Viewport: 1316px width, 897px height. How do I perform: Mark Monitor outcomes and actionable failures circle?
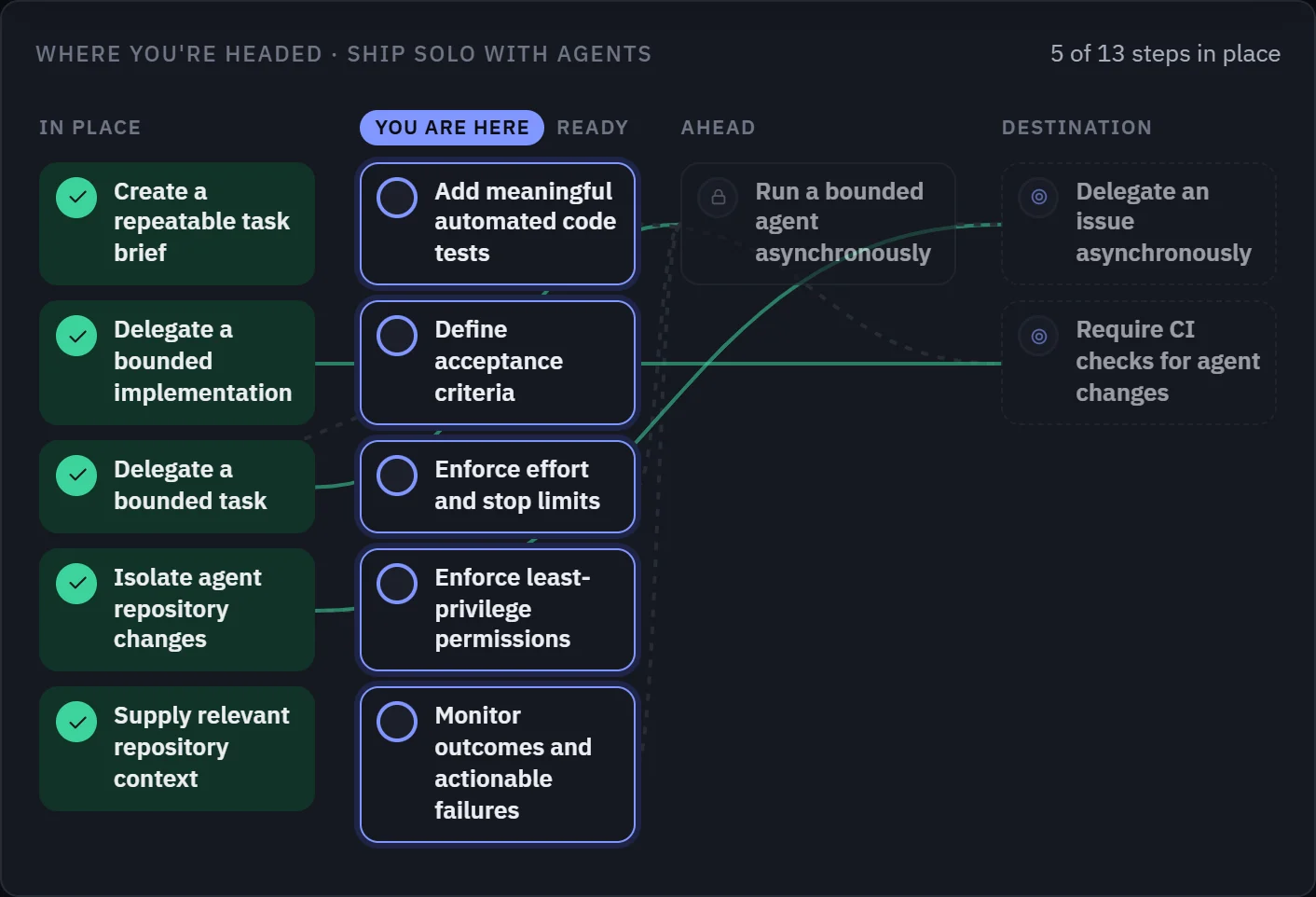click(397, 722)
